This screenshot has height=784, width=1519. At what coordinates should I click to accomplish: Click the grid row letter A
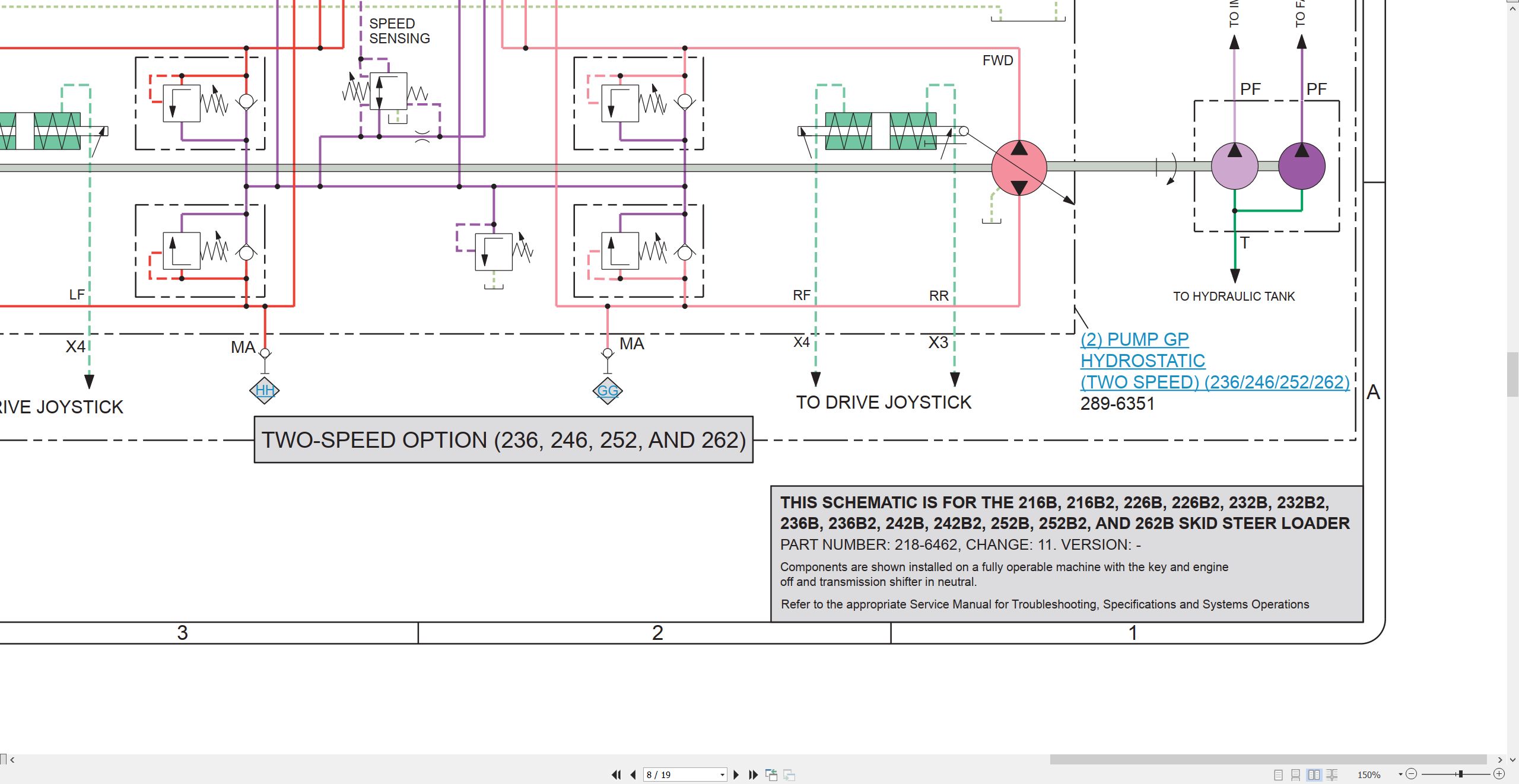[1373, 393]
